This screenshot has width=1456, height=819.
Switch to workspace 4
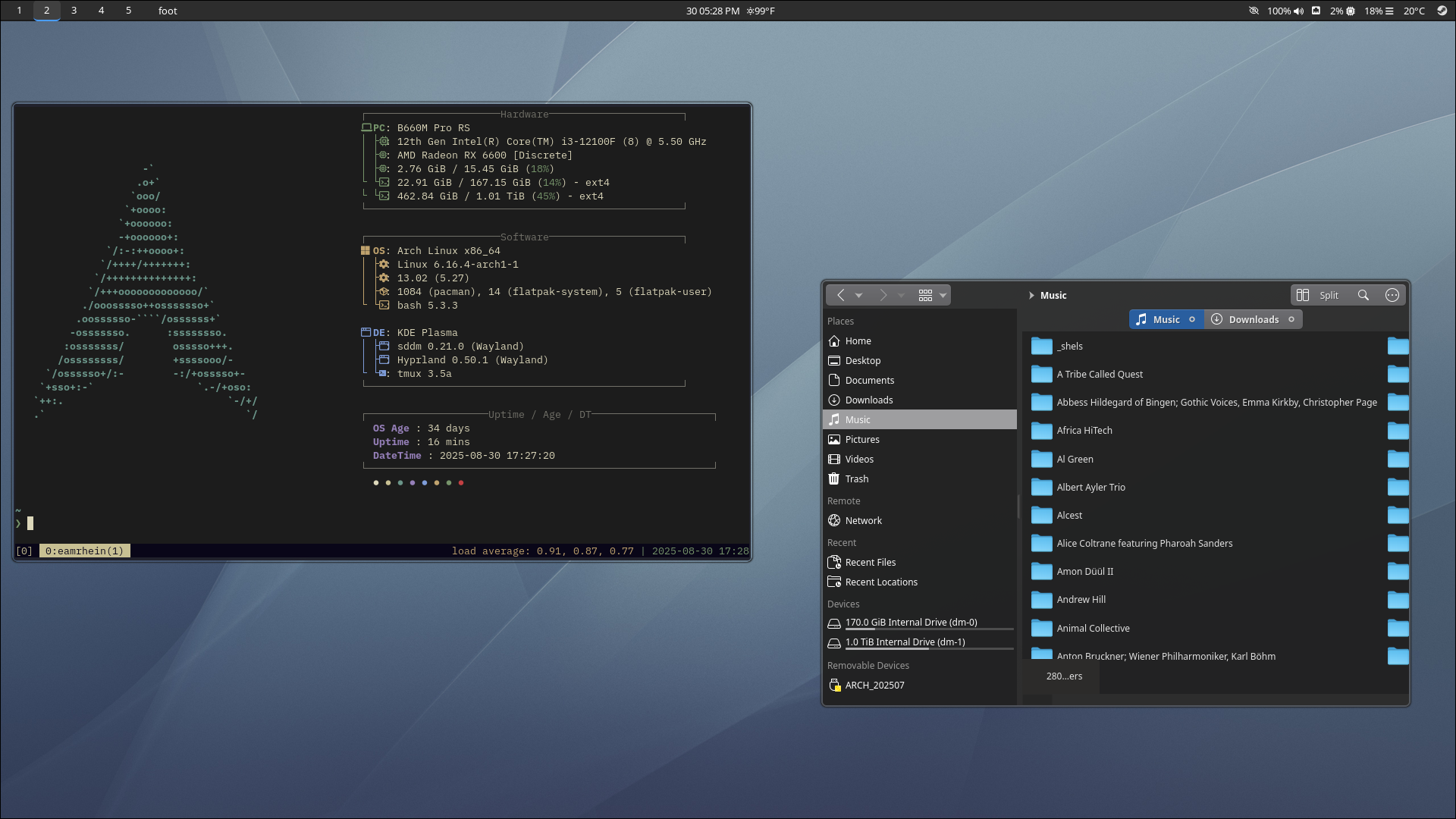101,11
